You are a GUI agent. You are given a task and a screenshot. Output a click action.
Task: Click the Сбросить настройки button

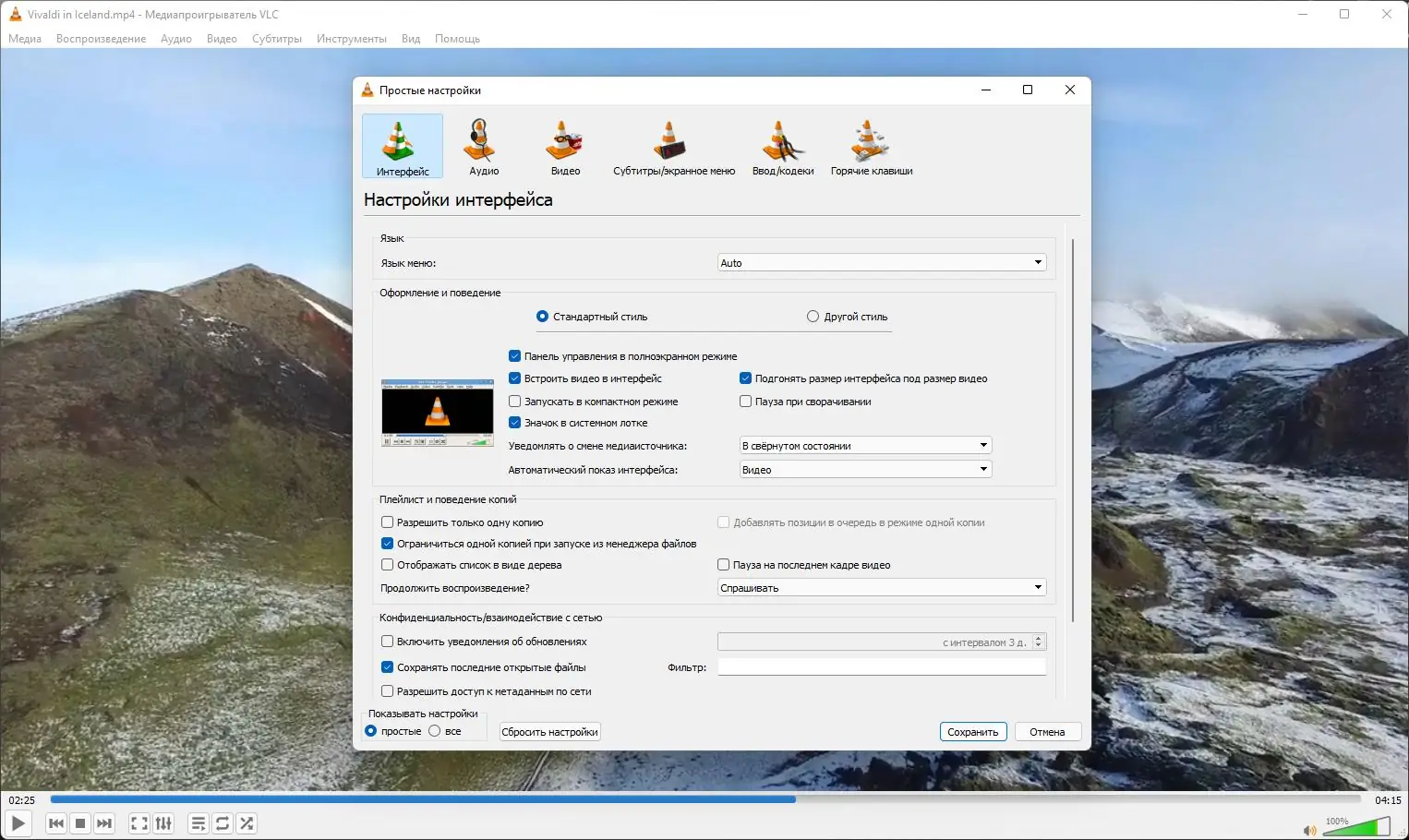tap(550, 732)
